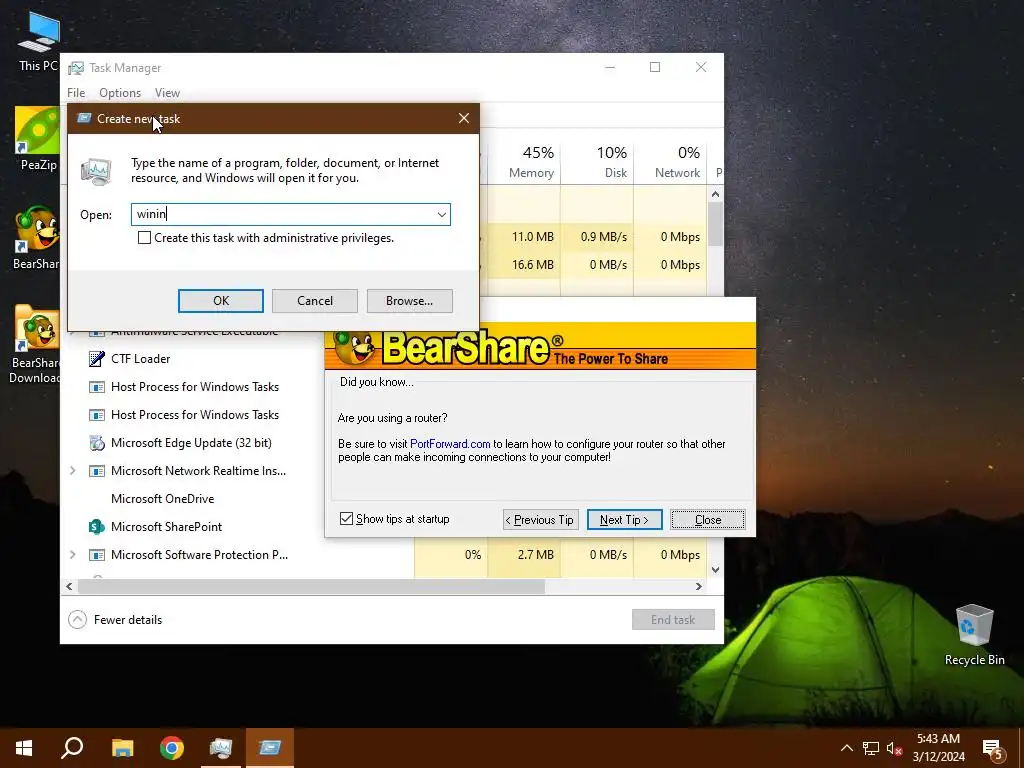Launch BearShare desktop shortcut icon
Viewport: 1024px width, 768px height.
pyautogui.click(x=37, y=238)
